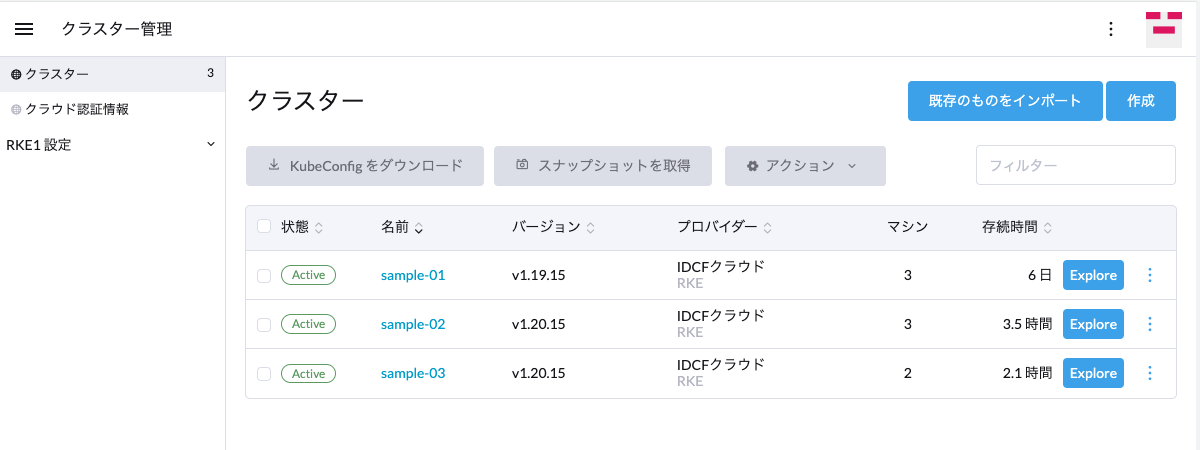Image resolution: width=1200 pixels, height=450 pixels.
Task: Expand the RKE1 設定 sidebar section
Action: pos(112,145)
